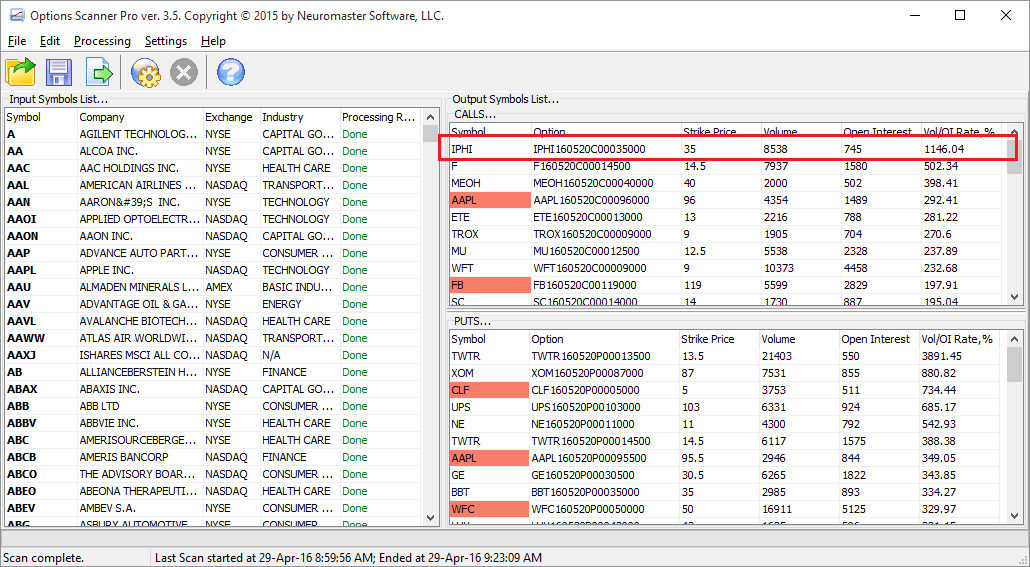Select highlighted FB symbol in CALLS

click(x=490, y=285)
